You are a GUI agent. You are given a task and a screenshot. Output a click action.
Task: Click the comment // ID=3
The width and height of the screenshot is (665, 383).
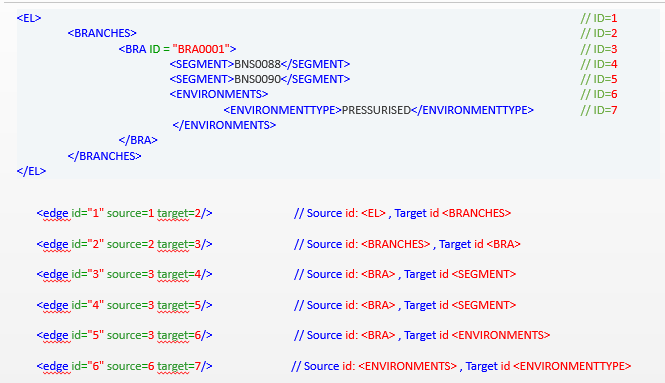click(x=599, y=49)
